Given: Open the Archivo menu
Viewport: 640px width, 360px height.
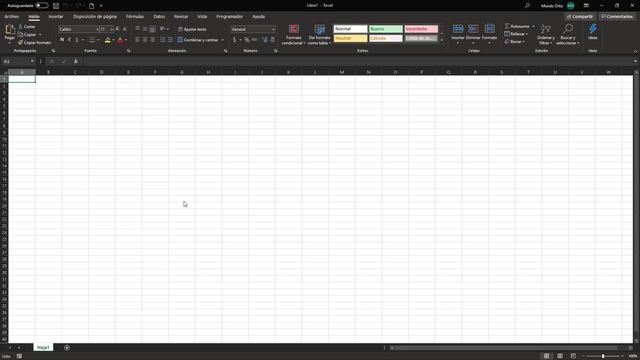Looking at the screenshot, I should point(11,17).
